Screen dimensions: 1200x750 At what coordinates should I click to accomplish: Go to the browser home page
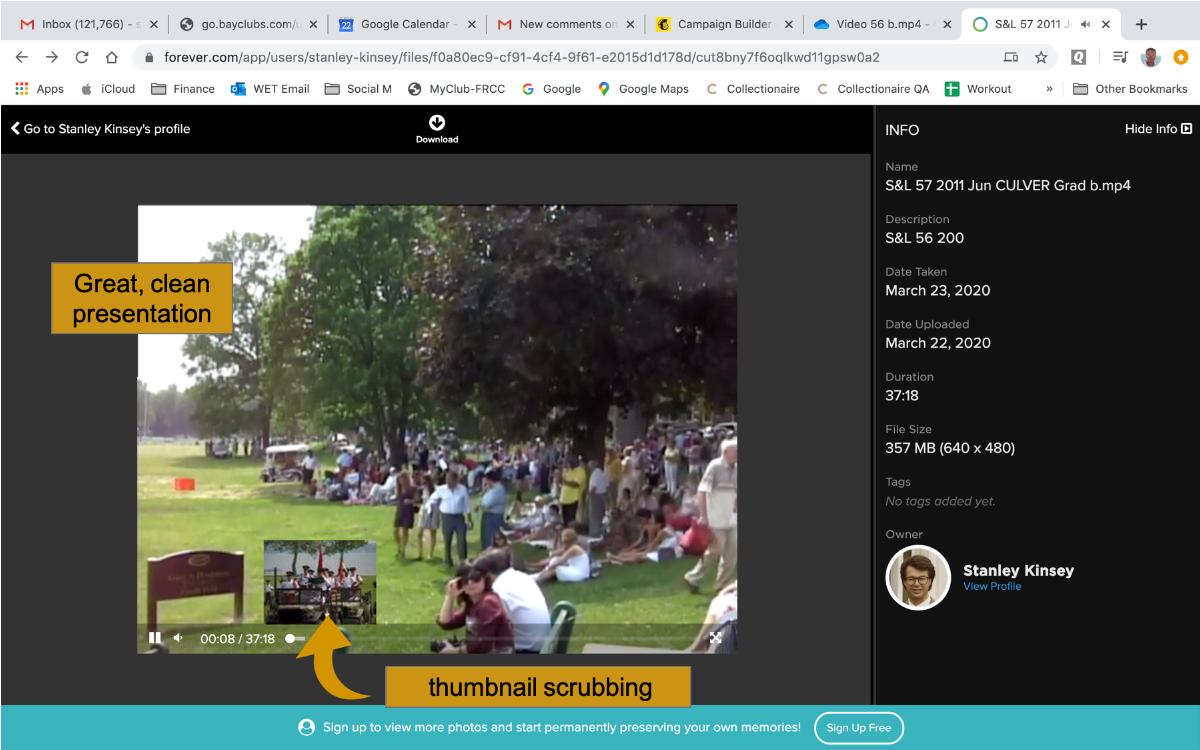pos(112,58)
